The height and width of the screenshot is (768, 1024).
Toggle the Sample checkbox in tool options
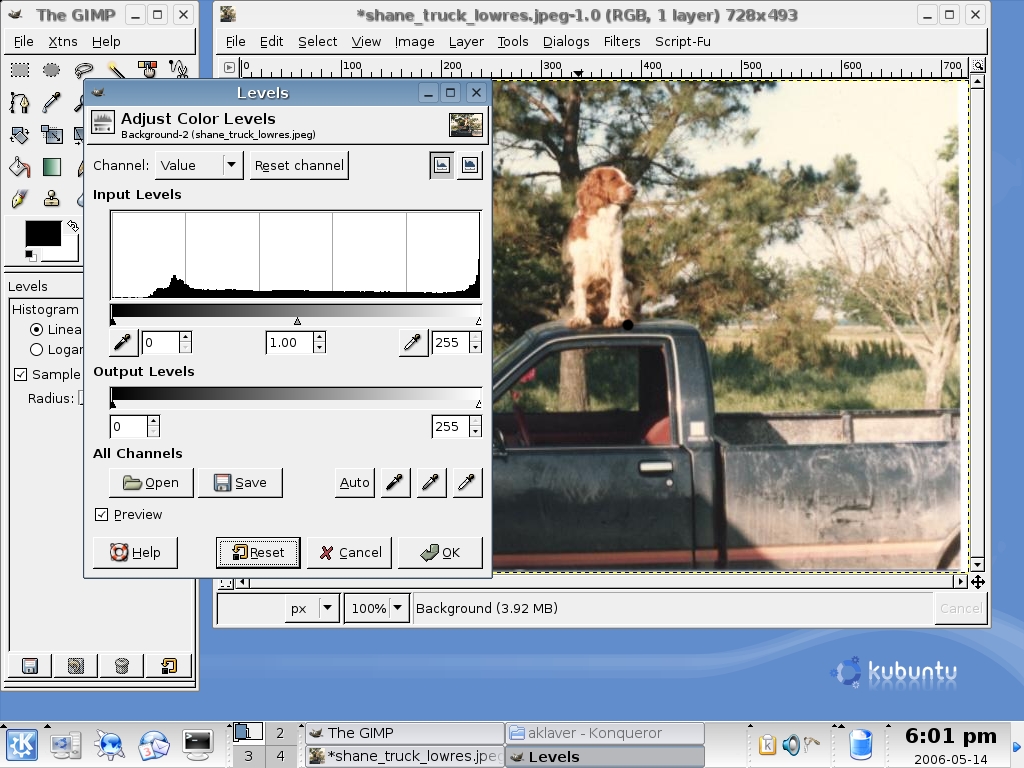pos(20,374)
